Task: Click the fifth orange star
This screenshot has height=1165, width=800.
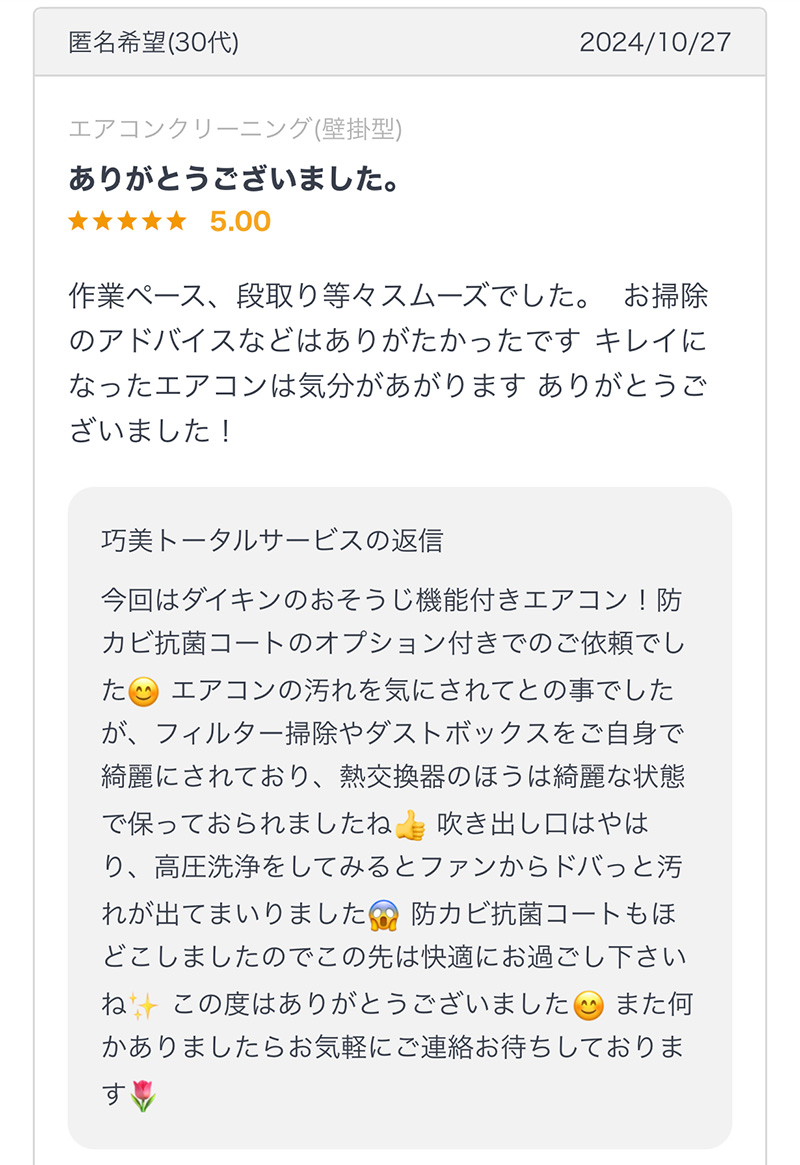Action: (x=176, y=221)
